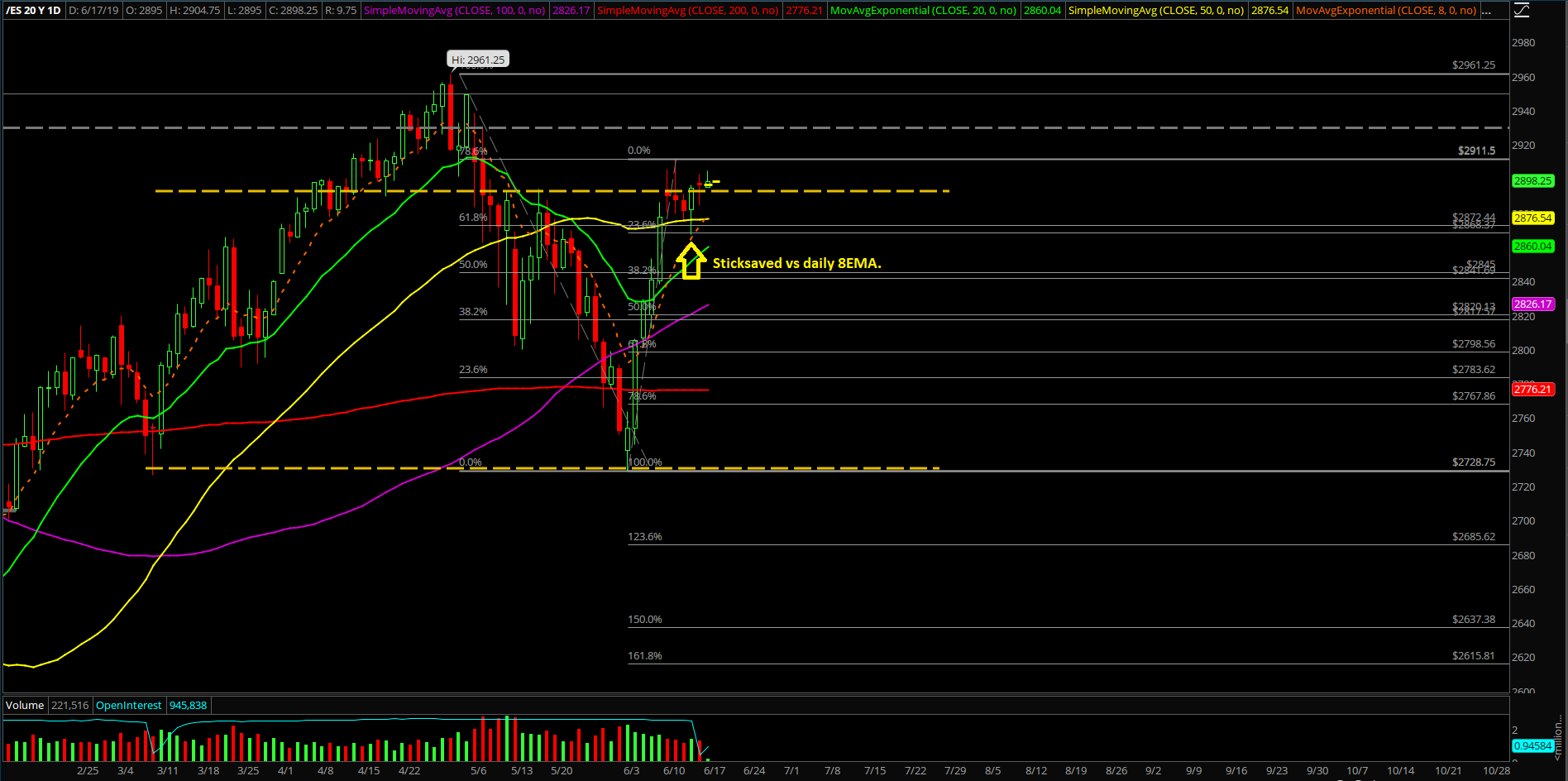Click the $2728.75 Fibonacci level label
Screen dimensions: 1568x781
pos(1474,462)
